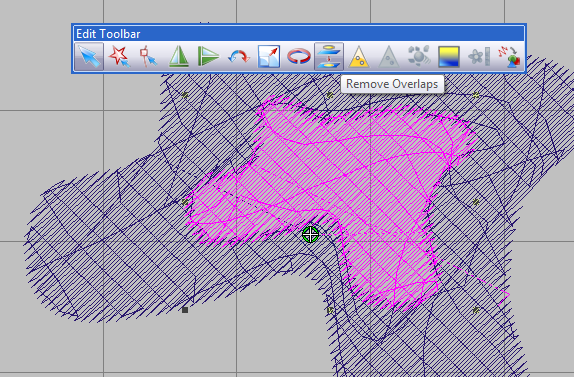This screenshot has height=377, width=574.
Task: Open the yellow-to-blue gradient square tool
Action: pos(449,57)
